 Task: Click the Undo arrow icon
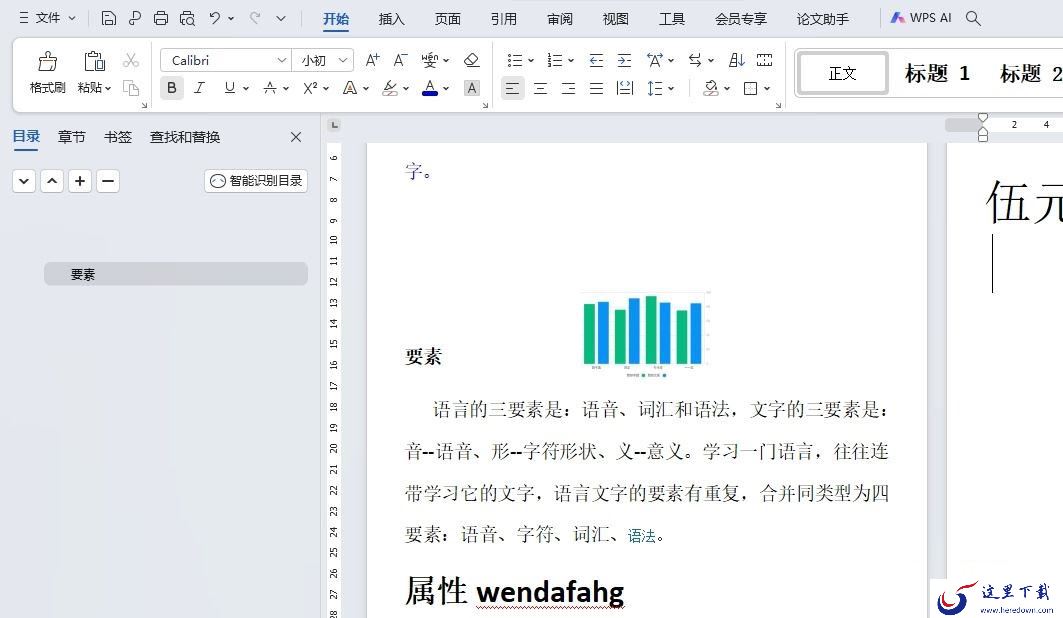point(215,18)
